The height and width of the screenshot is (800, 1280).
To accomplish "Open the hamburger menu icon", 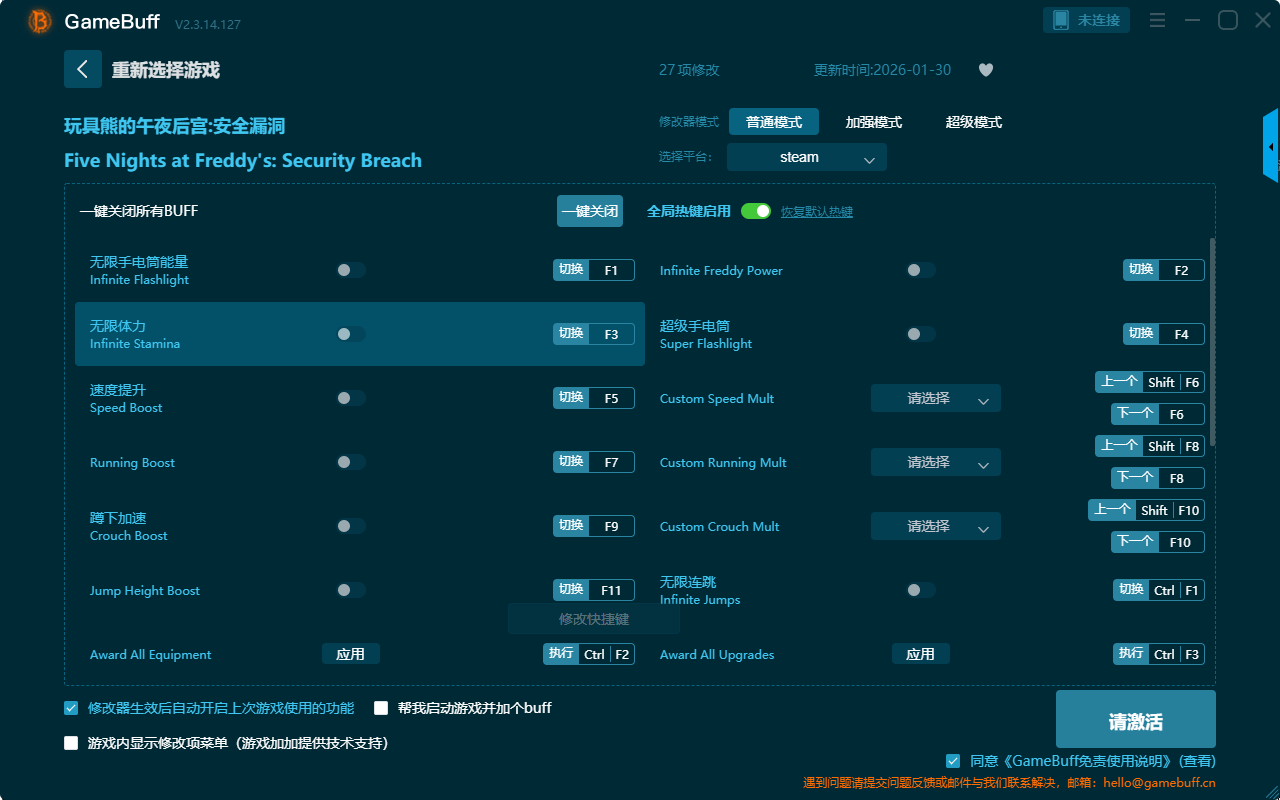I will (1157, 20).
